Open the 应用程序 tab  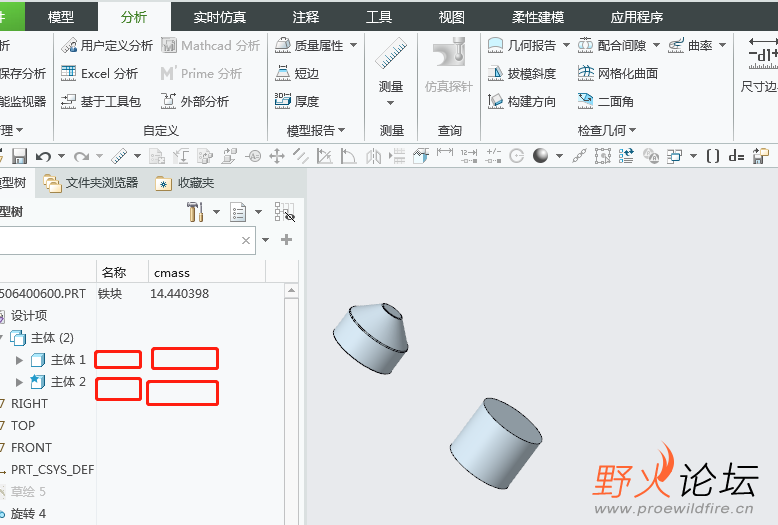tap(637, 17)
